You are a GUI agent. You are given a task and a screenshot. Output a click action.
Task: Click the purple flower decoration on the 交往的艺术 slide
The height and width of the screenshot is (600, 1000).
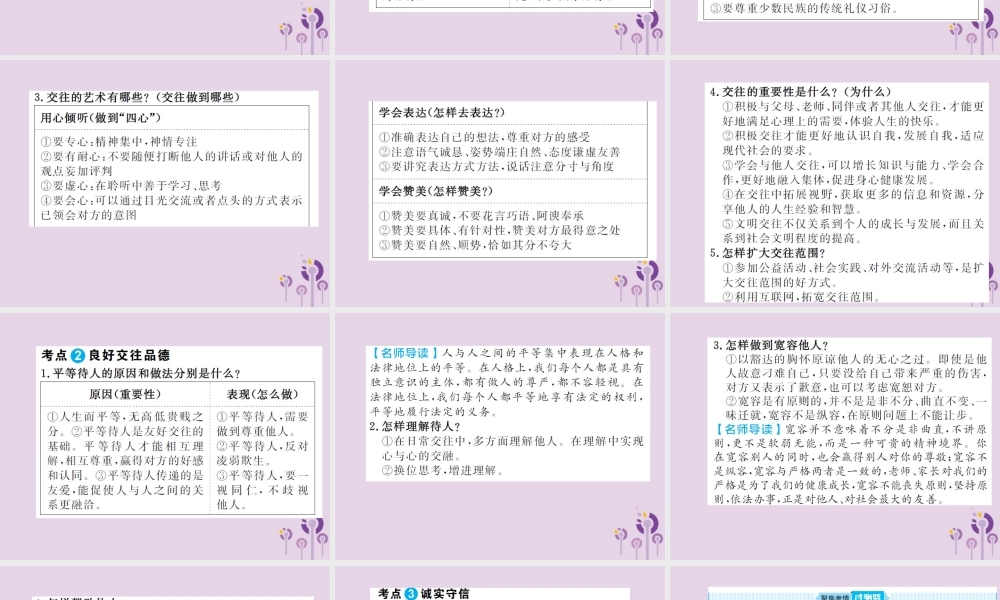pos(304,280)
